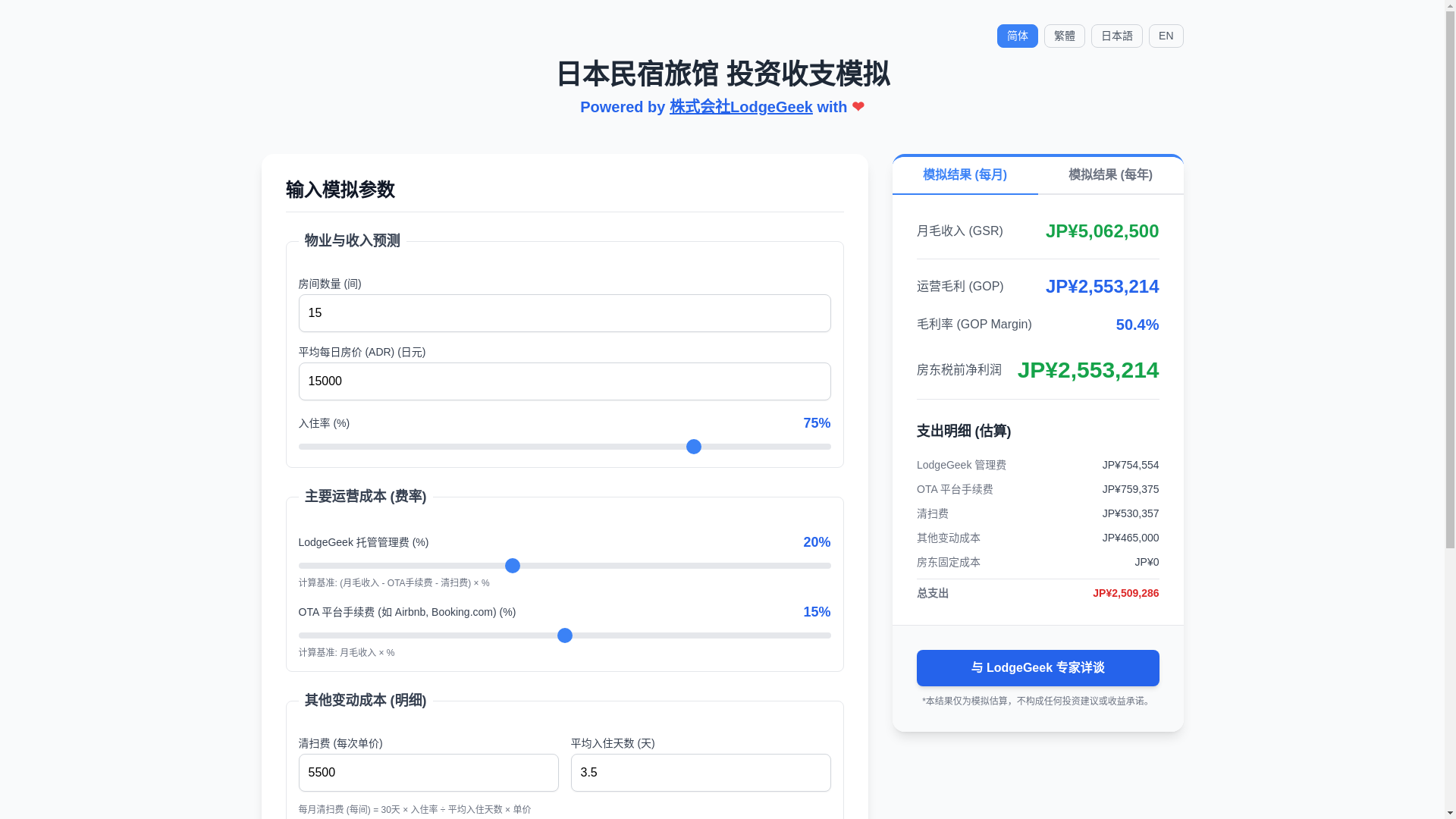
Task: Click the occupancy rate slider handle
Action: (x=694, y=447)
